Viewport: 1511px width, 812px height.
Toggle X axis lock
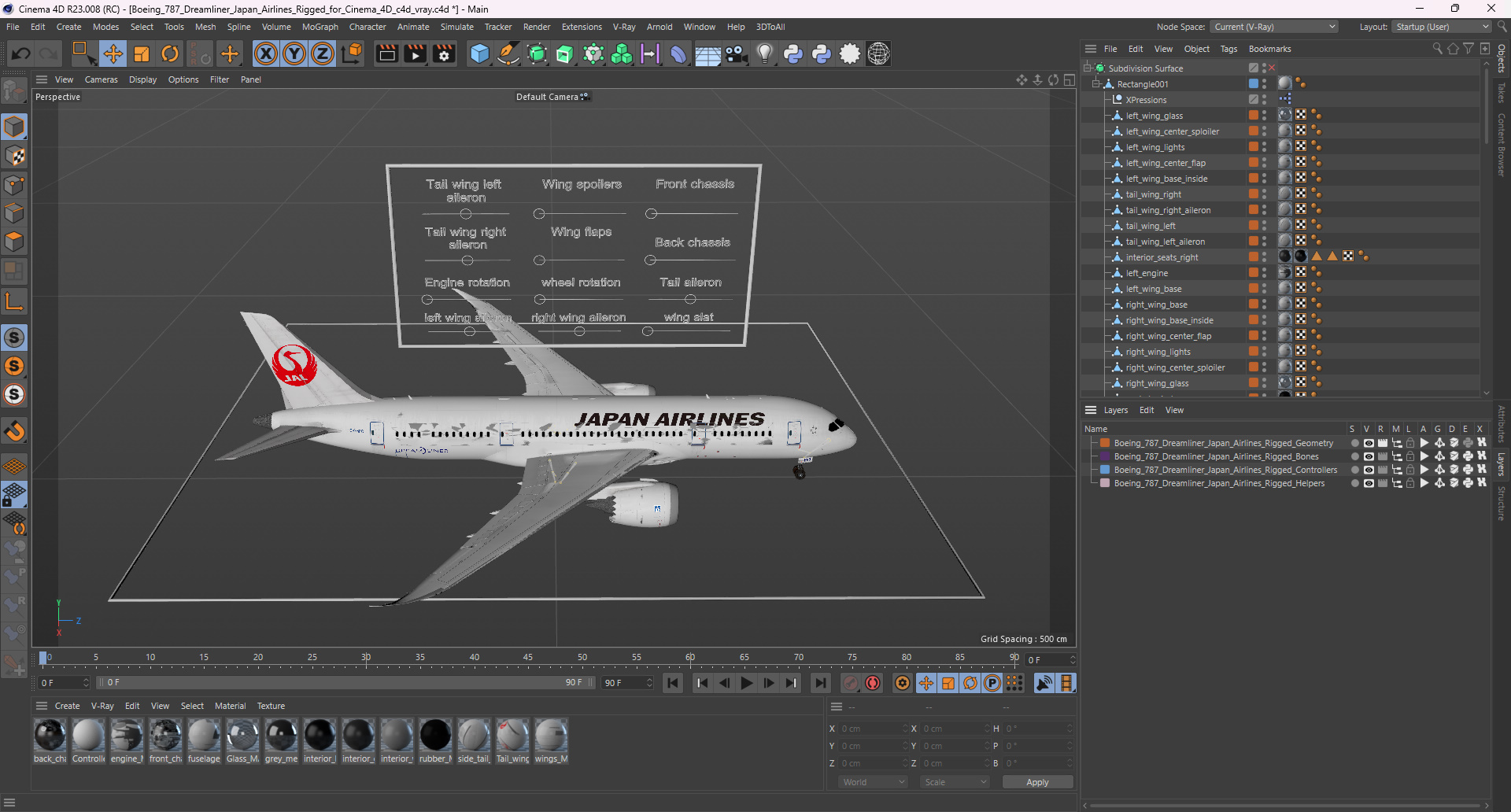(266, 54)
